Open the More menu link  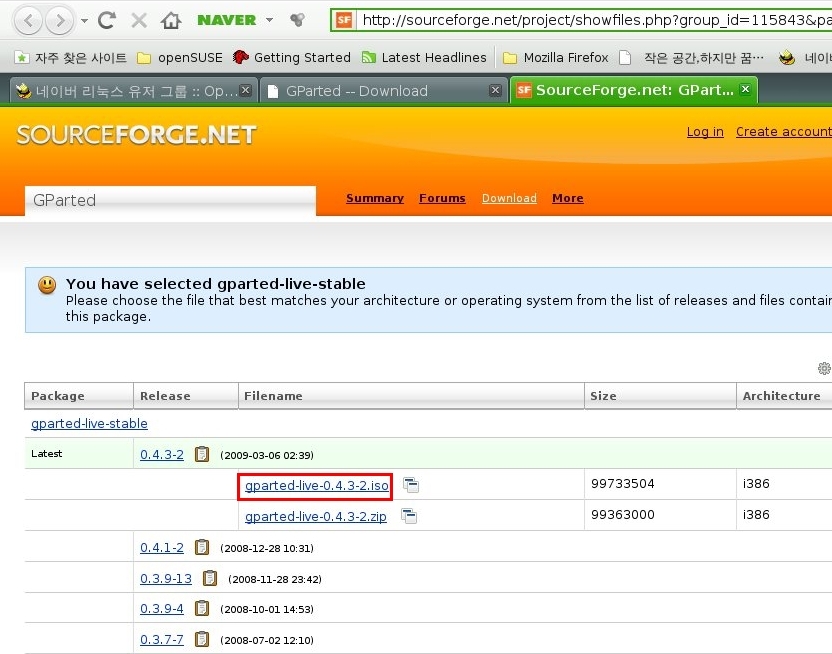point(567,198)
